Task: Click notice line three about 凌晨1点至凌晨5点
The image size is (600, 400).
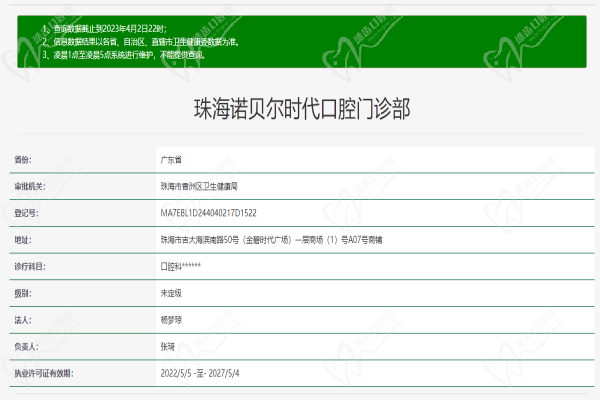Action: [x=124, y=55]
